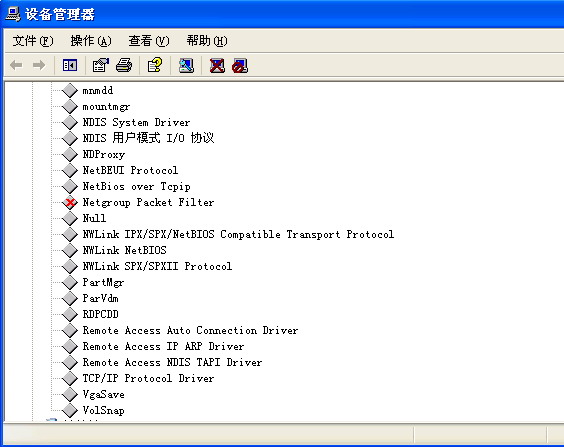The width and height of the screenshot is (564, 447).
Task: Click the Print toolbar icon
Action: tap(124, 65)
